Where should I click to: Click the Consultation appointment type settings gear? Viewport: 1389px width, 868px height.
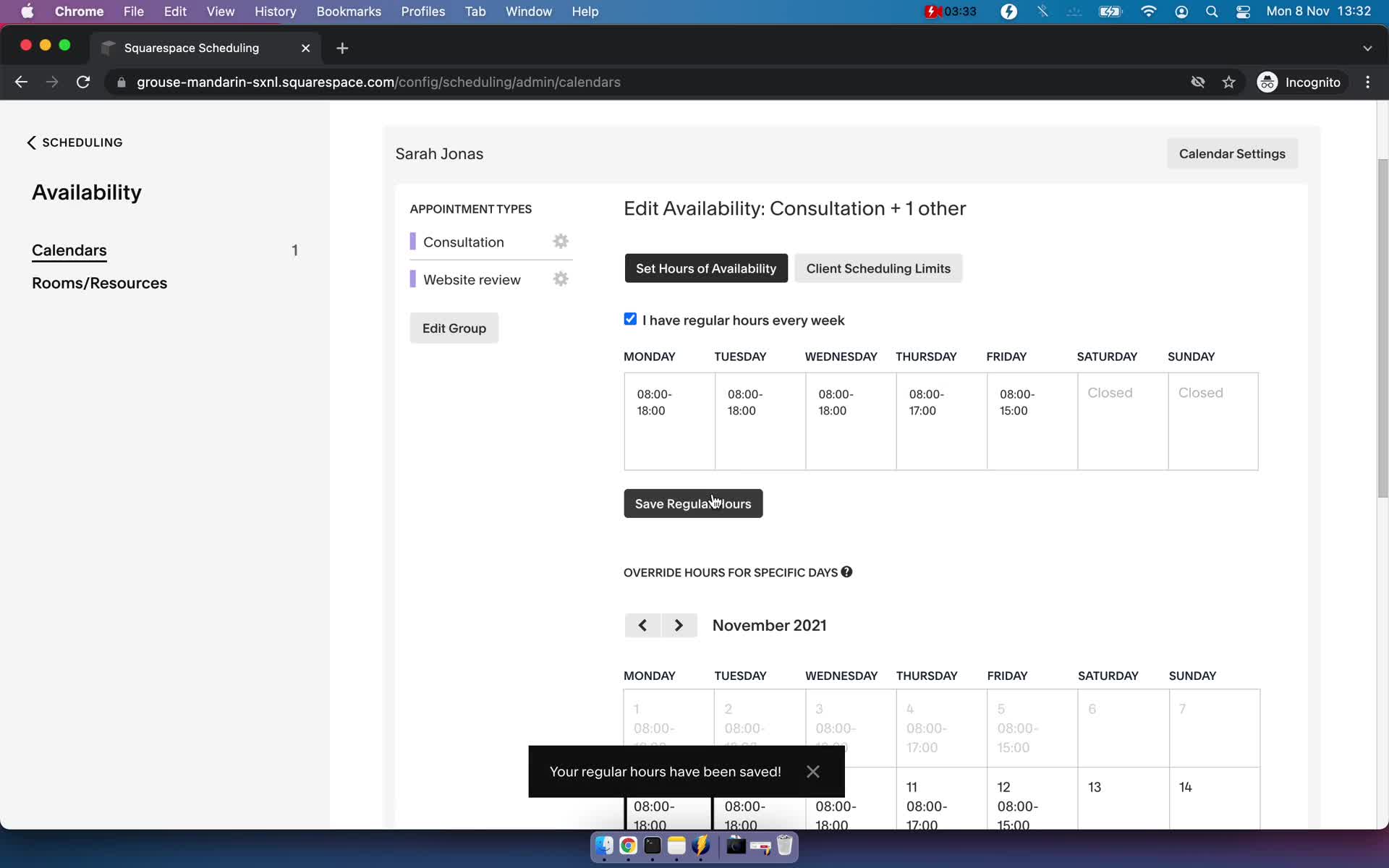(x=561, y=241)
